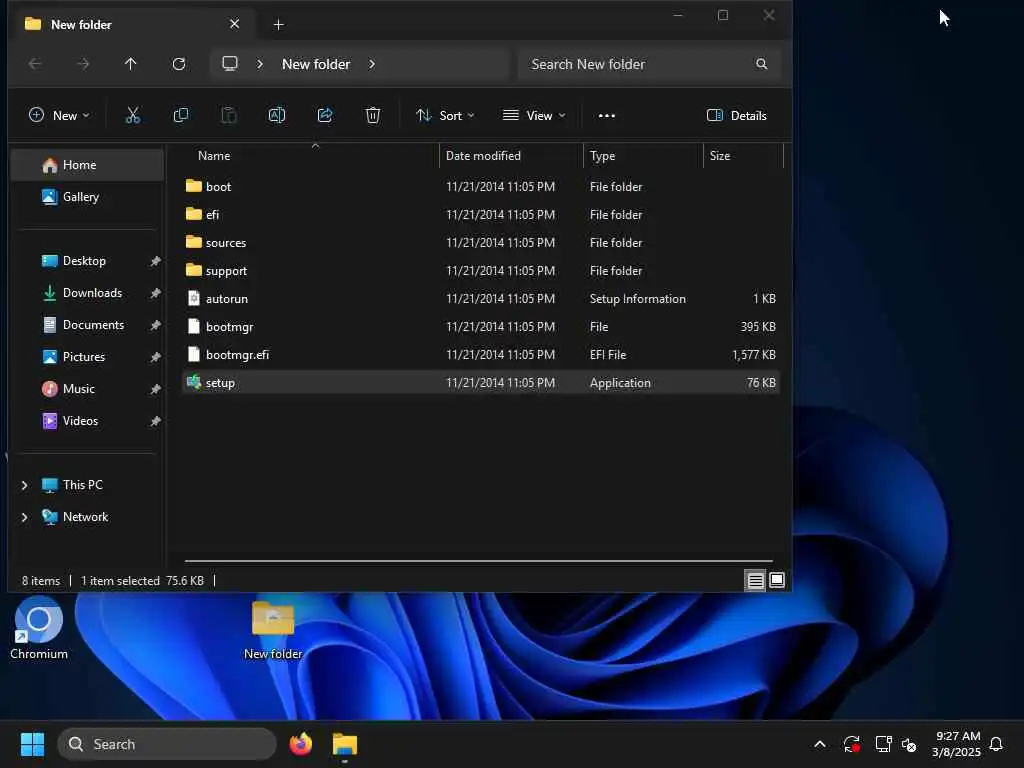Click the network status tray icon
Screen dimensions: 1024x768
click(x=884, y=744)
